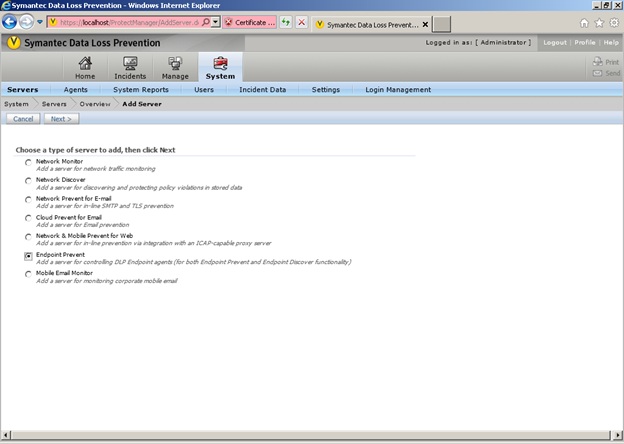Click the red stop loading icon

pos(302,22)
